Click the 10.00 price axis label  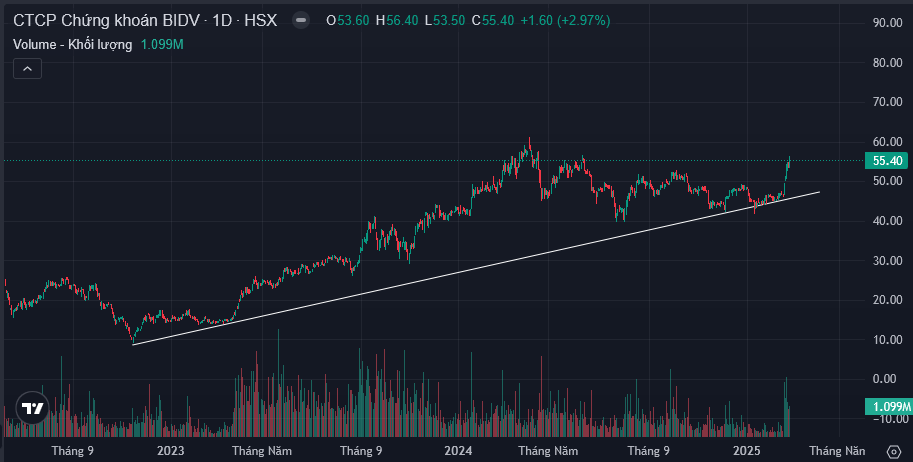(887, 339)
